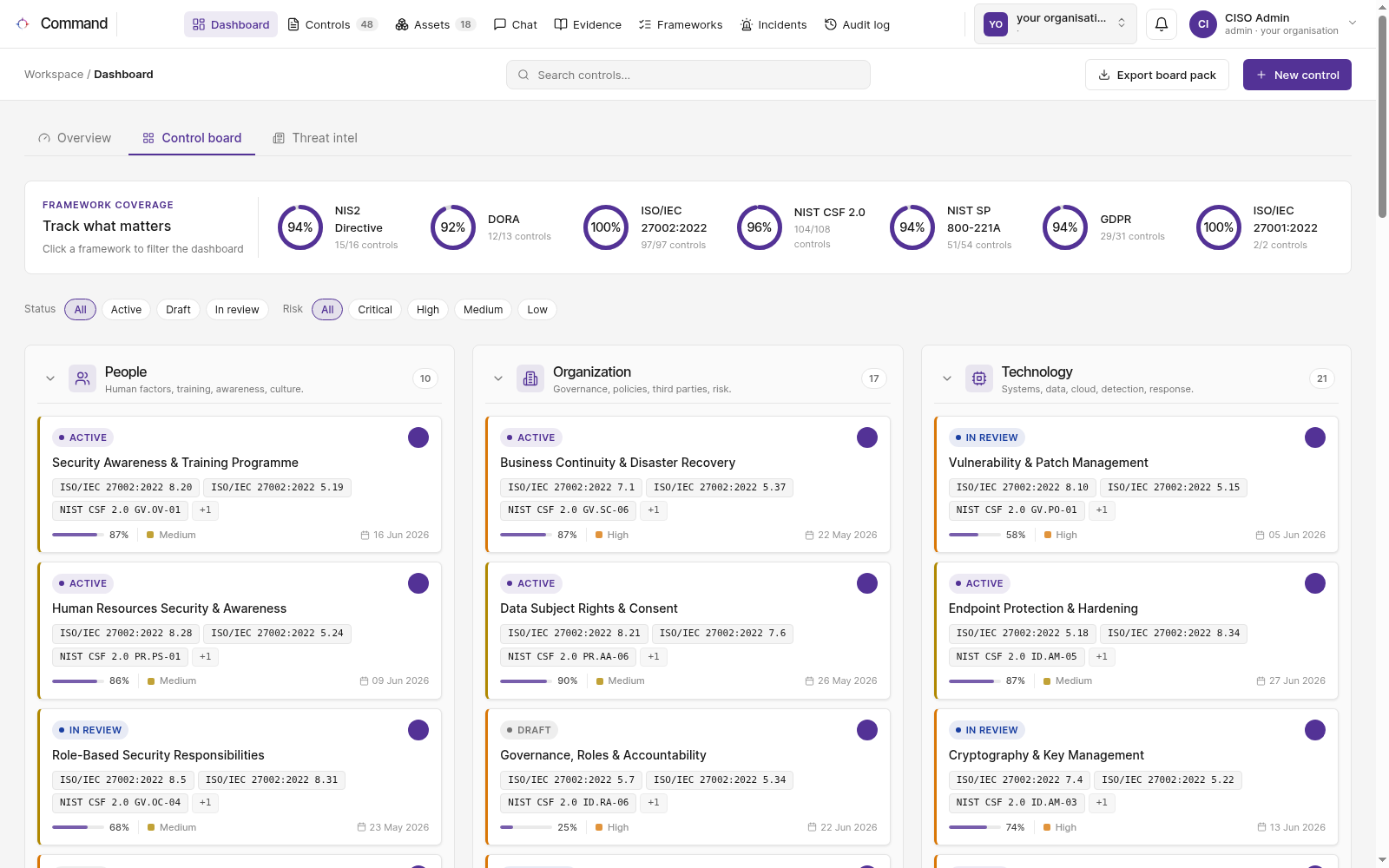
Task: Click the Search controls input field
Action: 688,75
